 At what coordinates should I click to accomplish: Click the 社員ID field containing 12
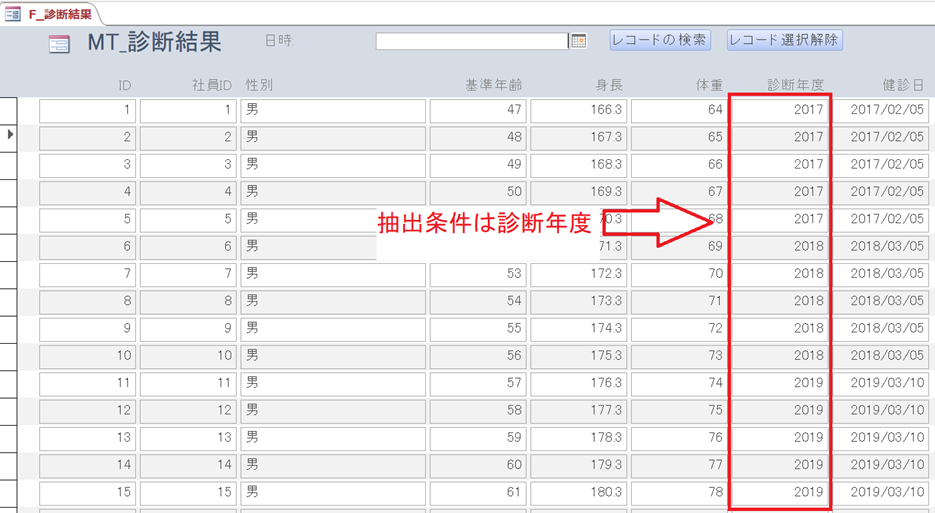point(187,410)
